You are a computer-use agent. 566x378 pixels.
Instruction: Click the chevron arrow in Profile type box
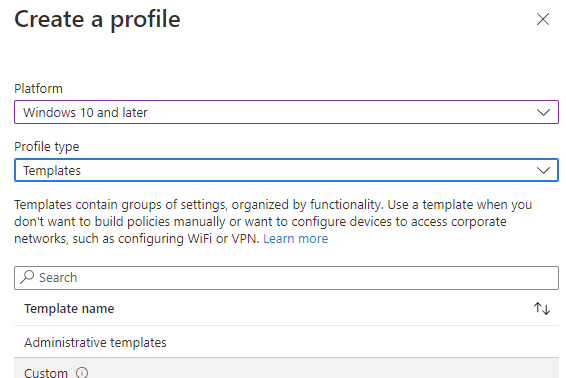pyautogui.click(x=543, y=170)
